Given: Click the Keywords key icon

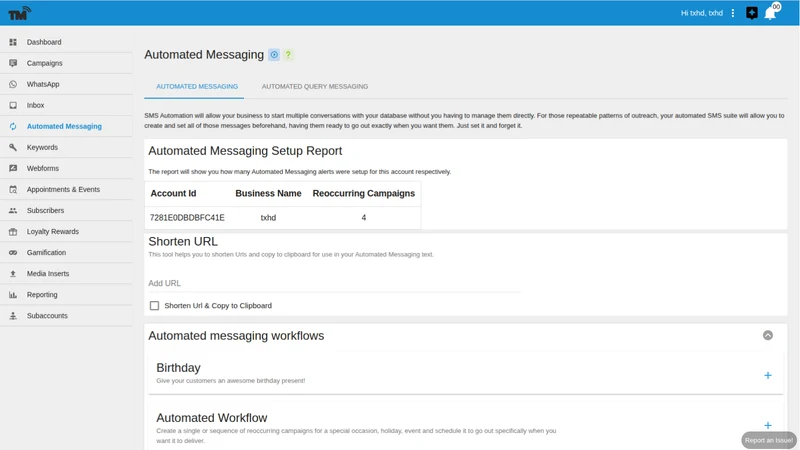Looking at the screenshot, I should (x=13, y=147).
